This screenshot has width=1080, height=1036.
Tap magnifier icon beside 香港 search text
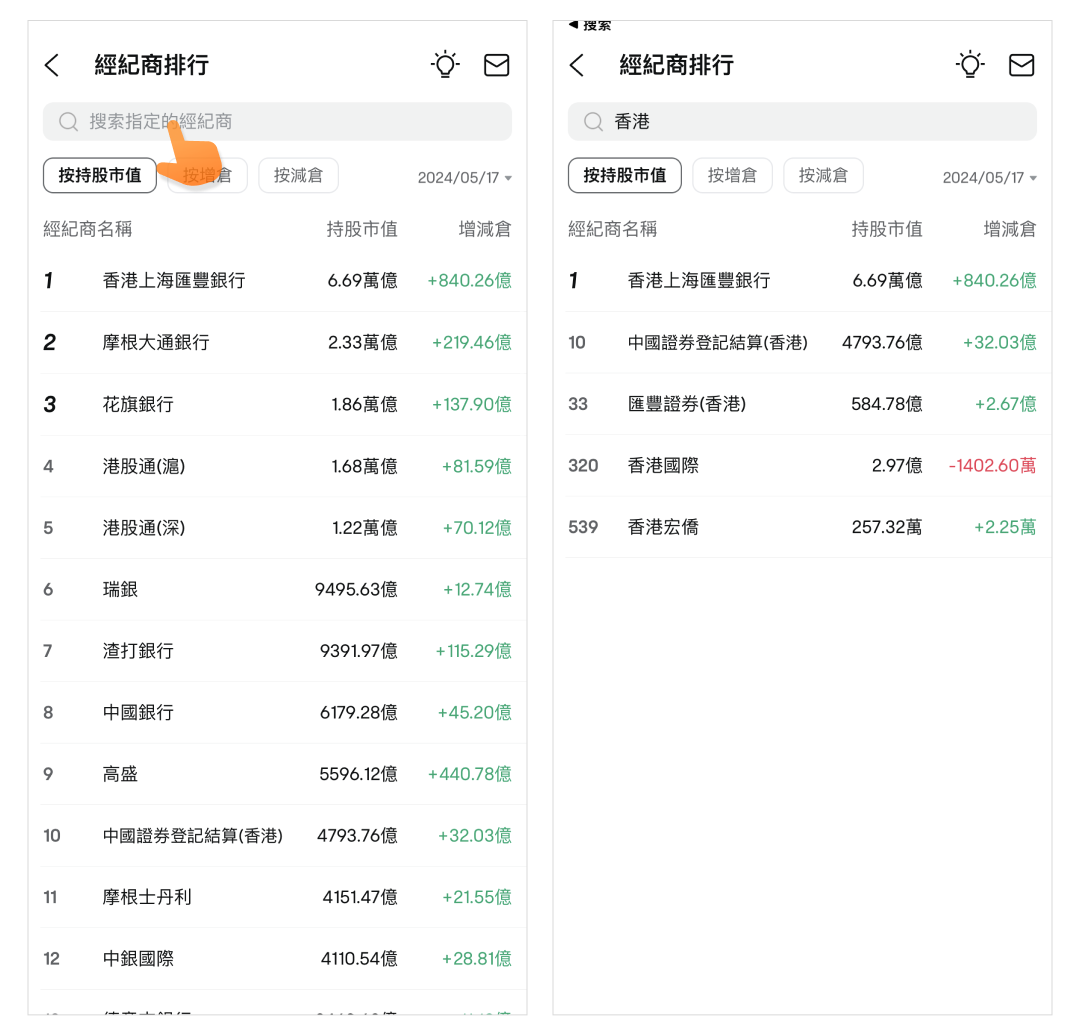click(594, 122)
